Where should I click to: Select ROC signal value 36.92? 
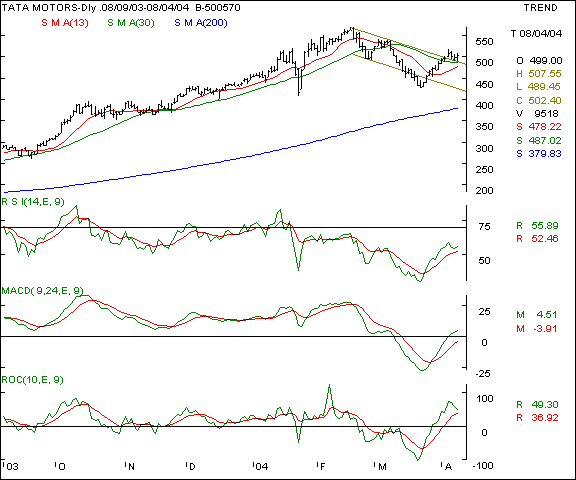(x=545, y=418)
